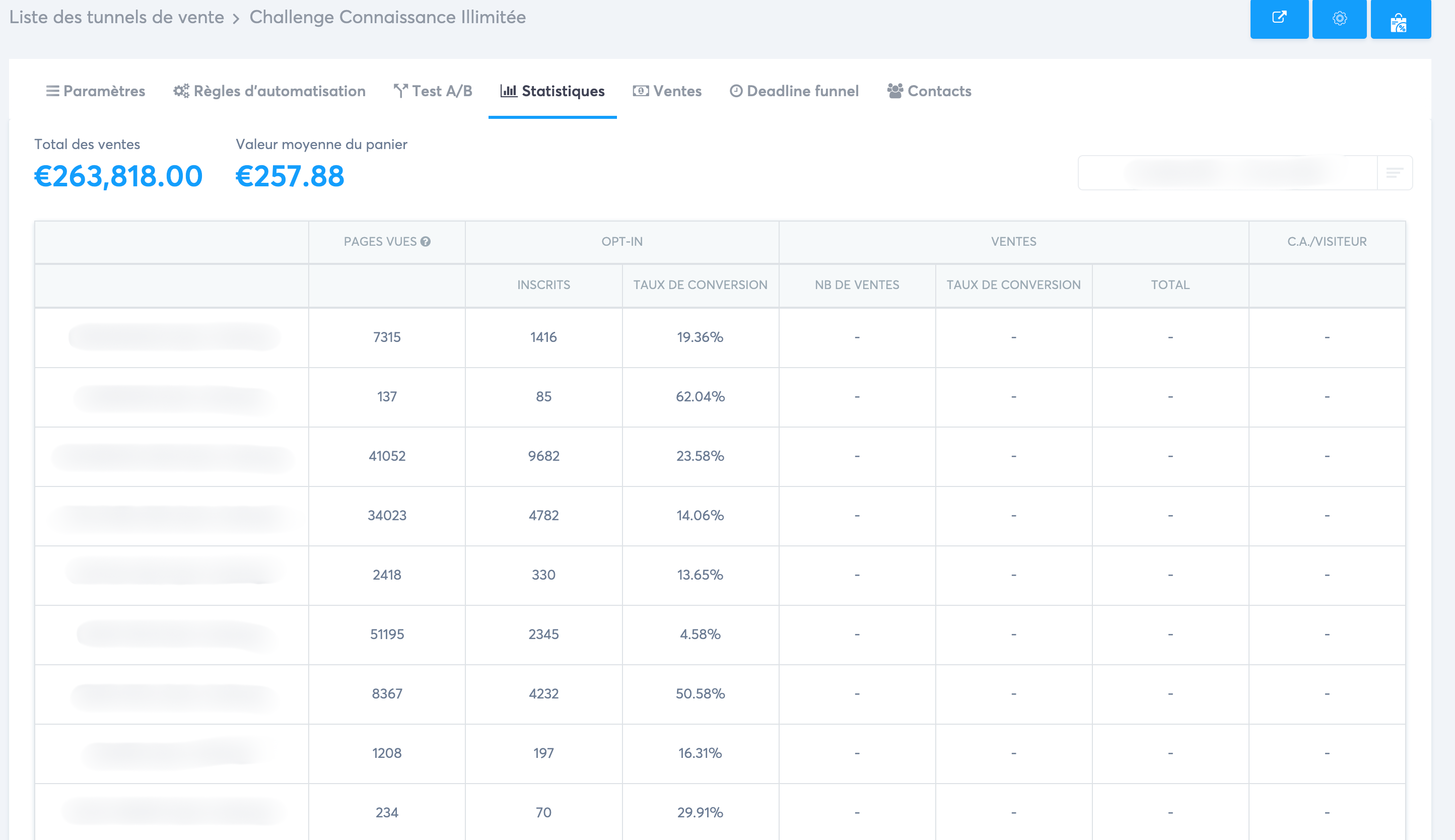The image size is (1455, 840).
Task: Click the bar chart icon on Statistiques tab
Action: pos(508,91)
